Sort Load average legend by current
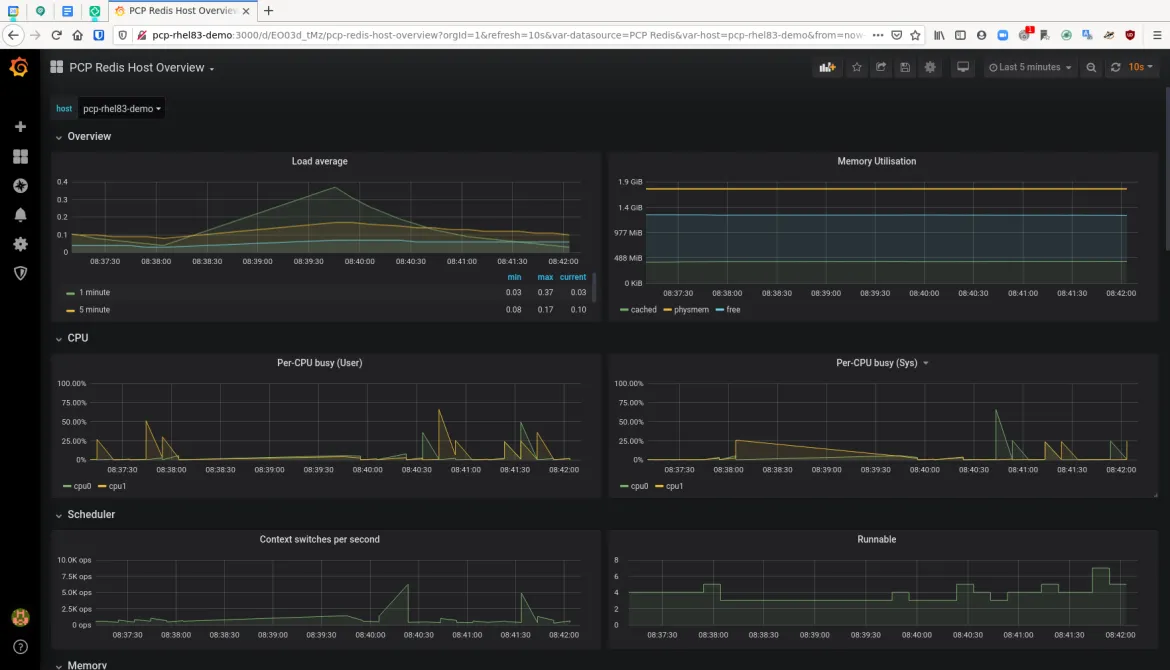The height and width of the screenshot is (670, 1170). pyautogui.click(x=573, y=277)
